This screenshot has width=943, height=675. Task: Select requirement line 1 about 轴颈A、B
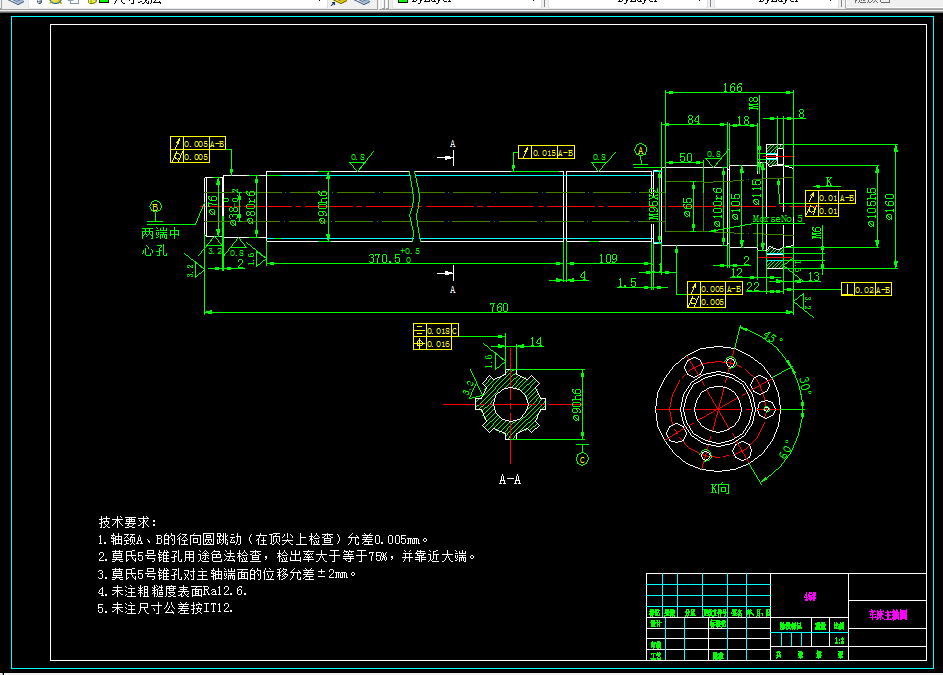[263, 540]
